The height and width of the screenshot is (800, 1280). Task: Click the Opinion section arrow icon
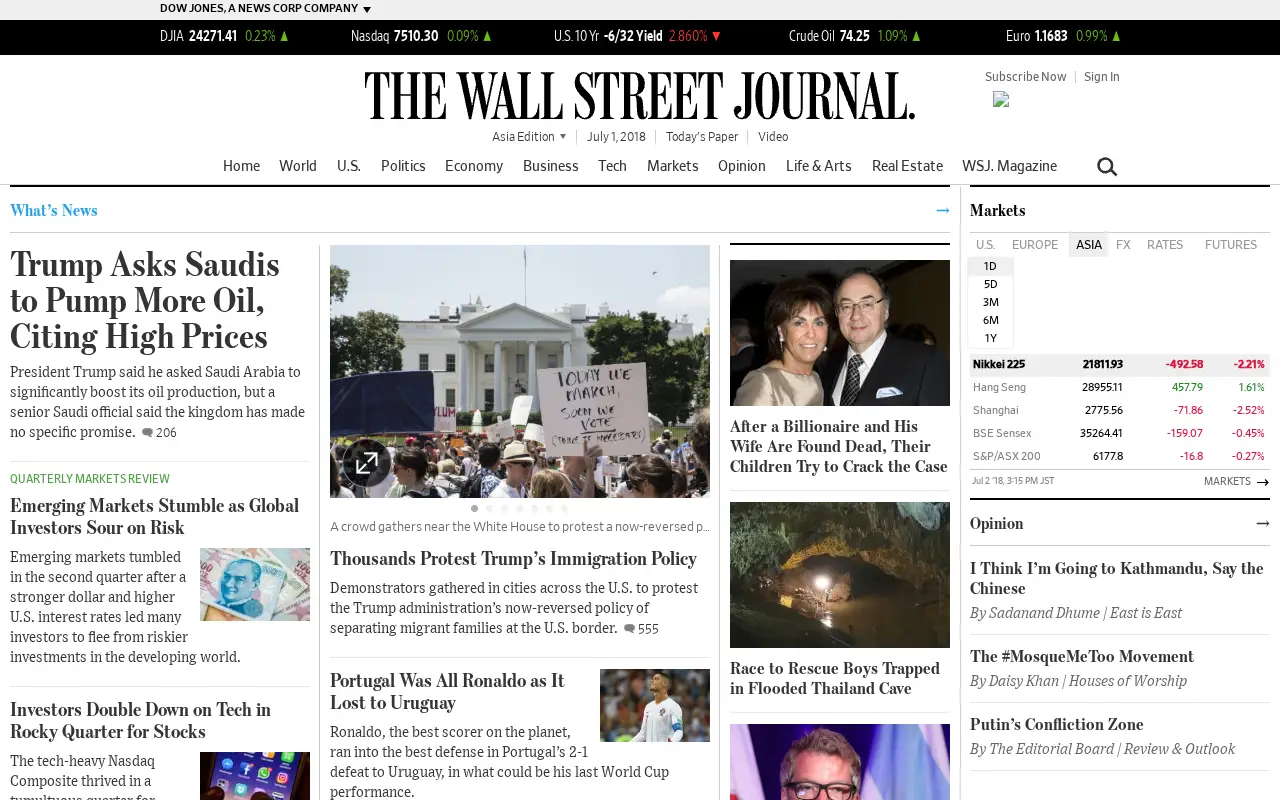tap(1262, 523)
